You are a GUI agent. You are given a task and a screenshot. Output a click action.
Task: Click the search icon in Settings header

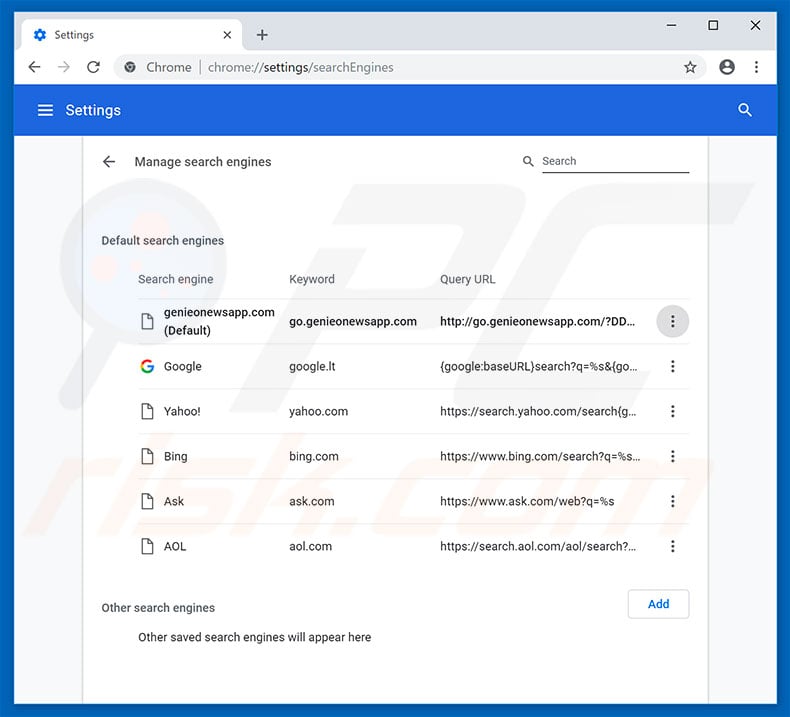tap(745, 110)
